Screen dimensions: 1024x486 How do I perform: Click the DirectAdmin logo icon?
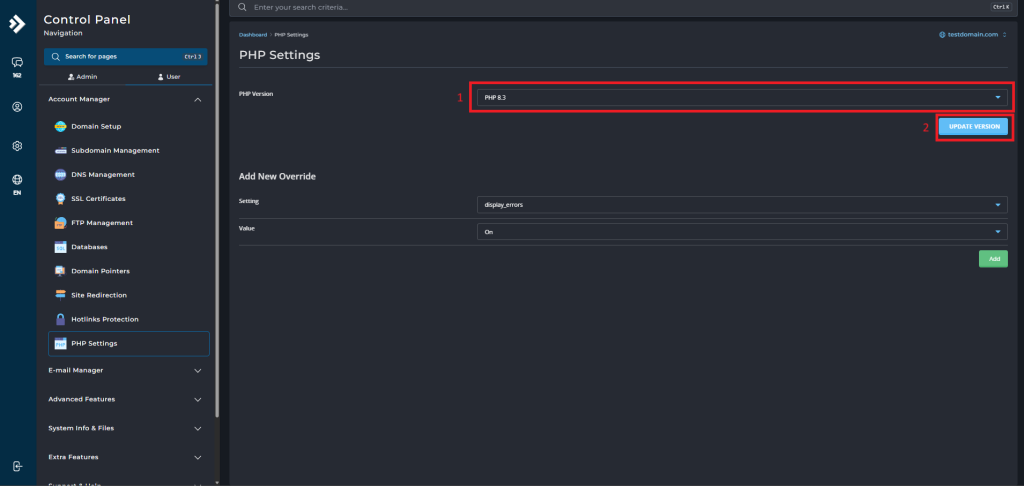pos(17,24)
